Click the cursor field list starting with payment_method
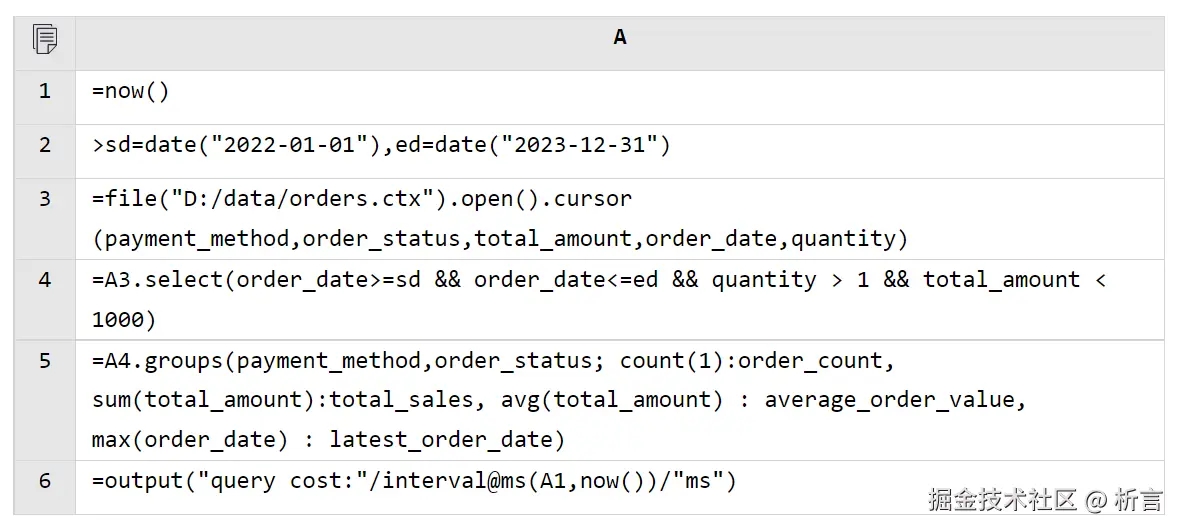1181x531 pixels. 500,239
